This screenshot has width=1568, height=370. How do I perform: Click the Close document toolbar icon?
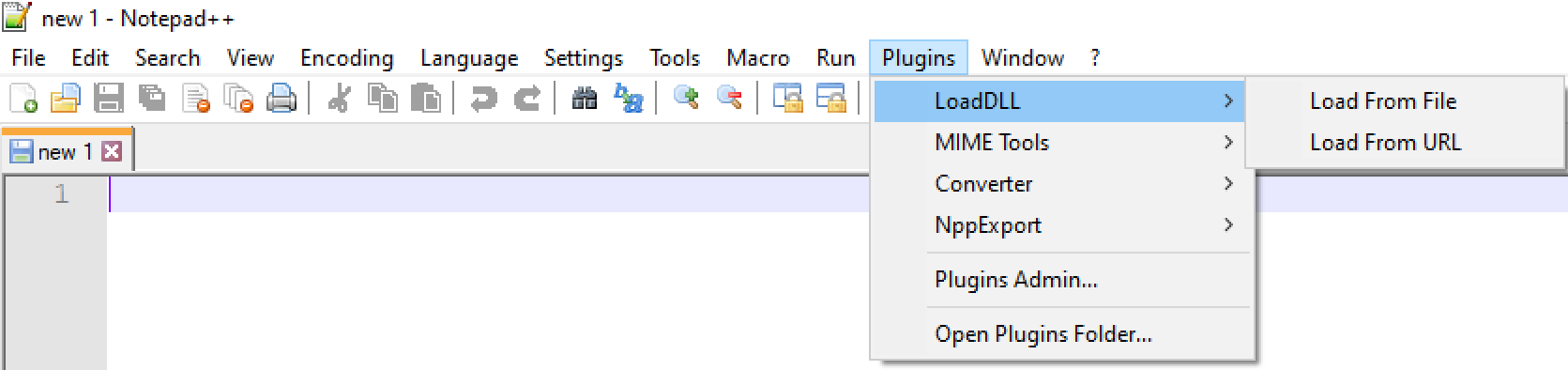coord(196,98)
